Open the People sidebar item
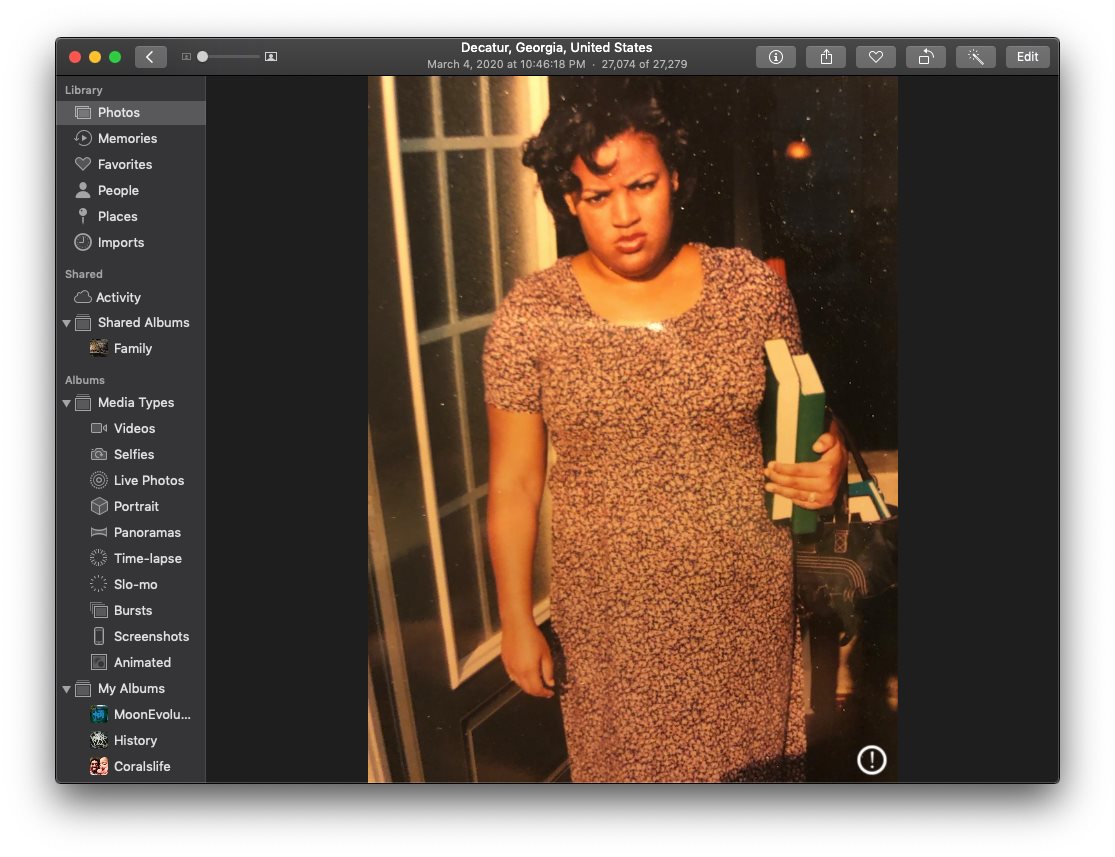The image size is (1115, 857). click(x=118, y=191)
